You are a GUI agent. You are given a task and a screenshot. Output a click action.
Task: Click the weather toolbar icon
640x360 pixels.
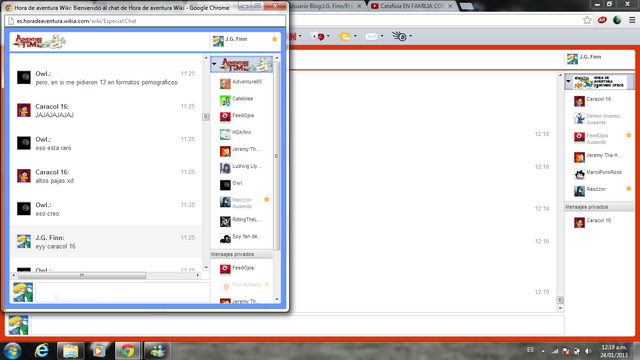(x=345, y=37)
